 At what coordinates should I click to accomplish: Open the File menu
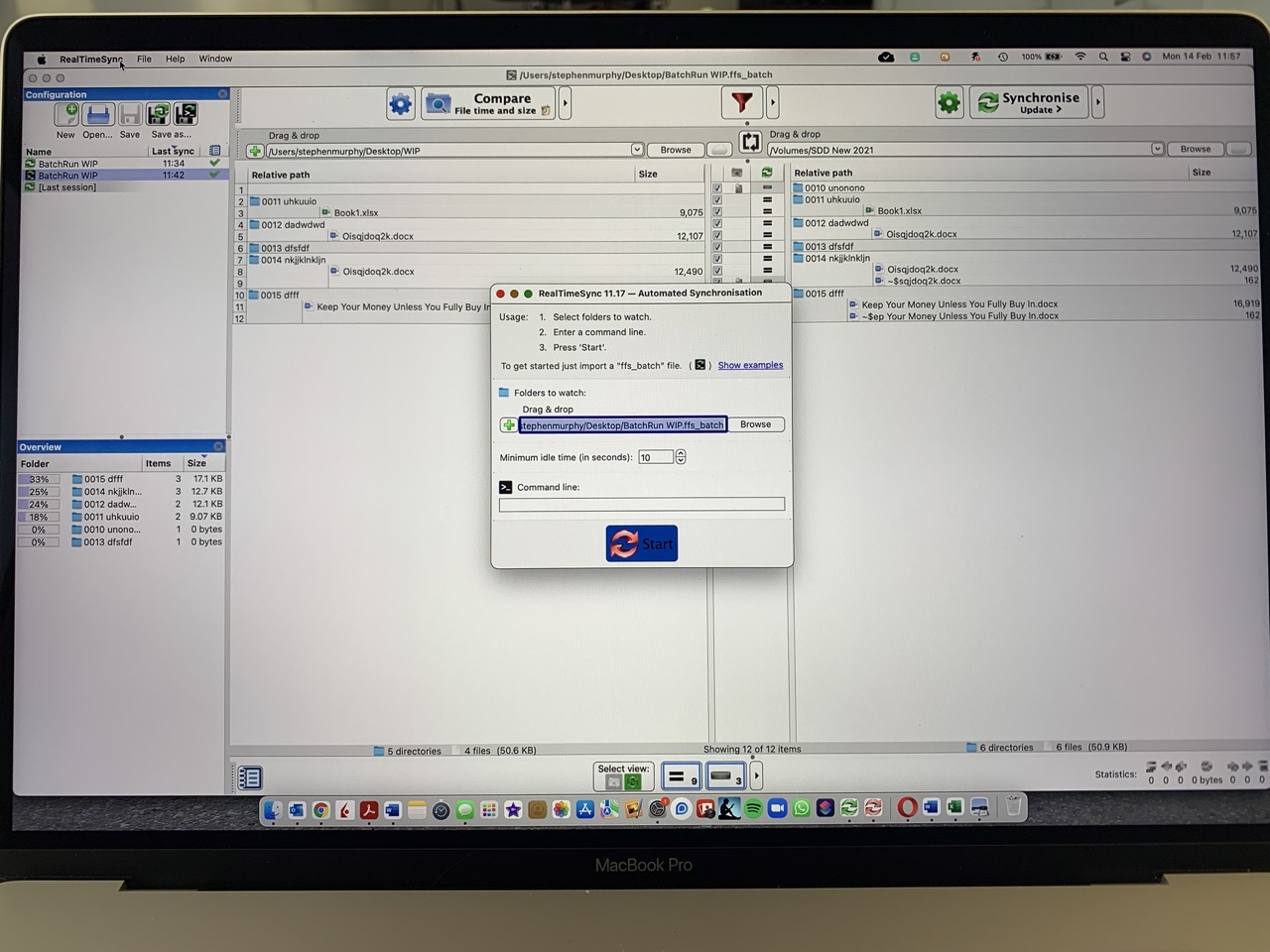[x=144, y=59]
